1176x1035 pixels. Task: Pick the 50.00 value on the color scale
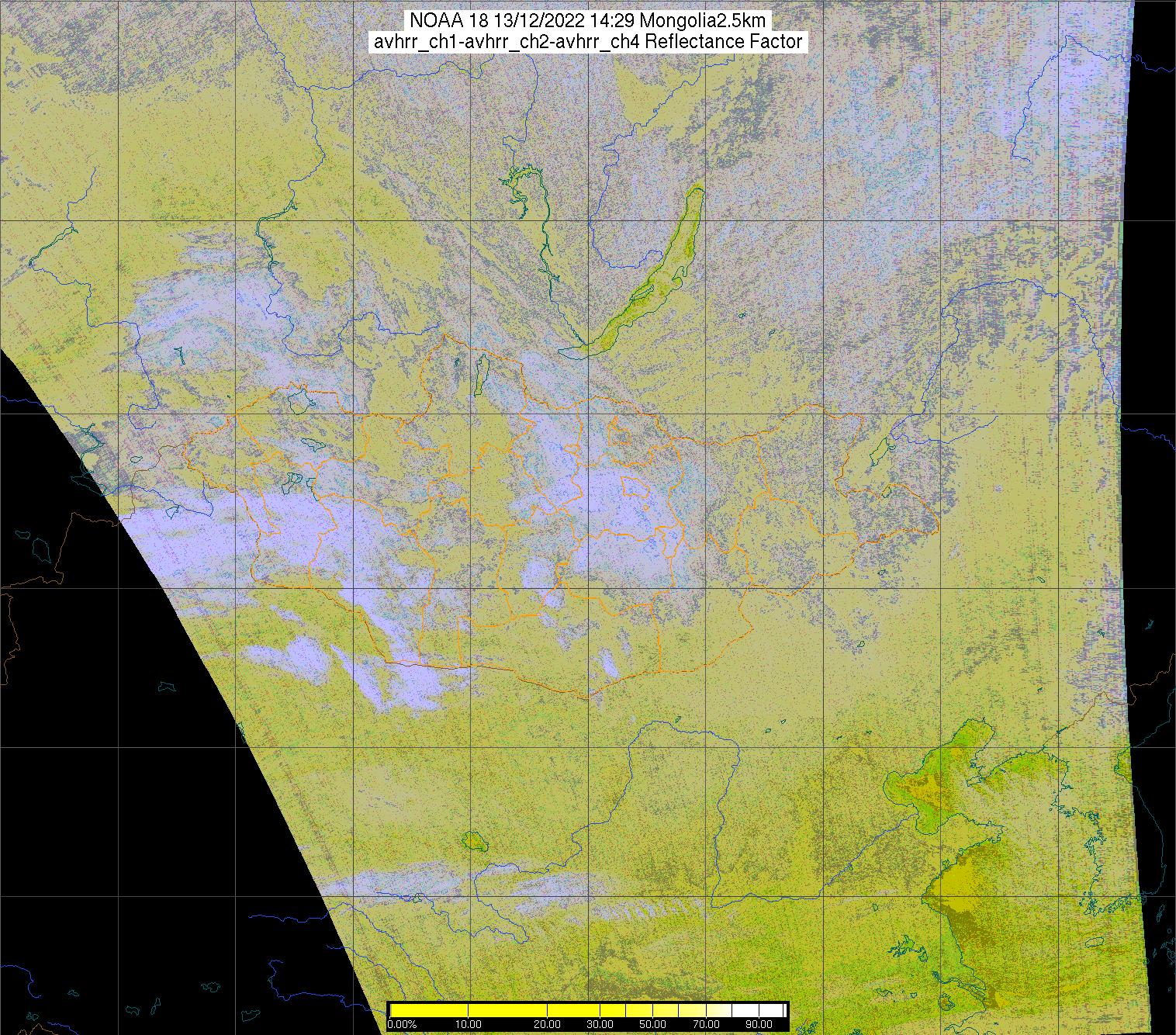[x=653, y=1025]
